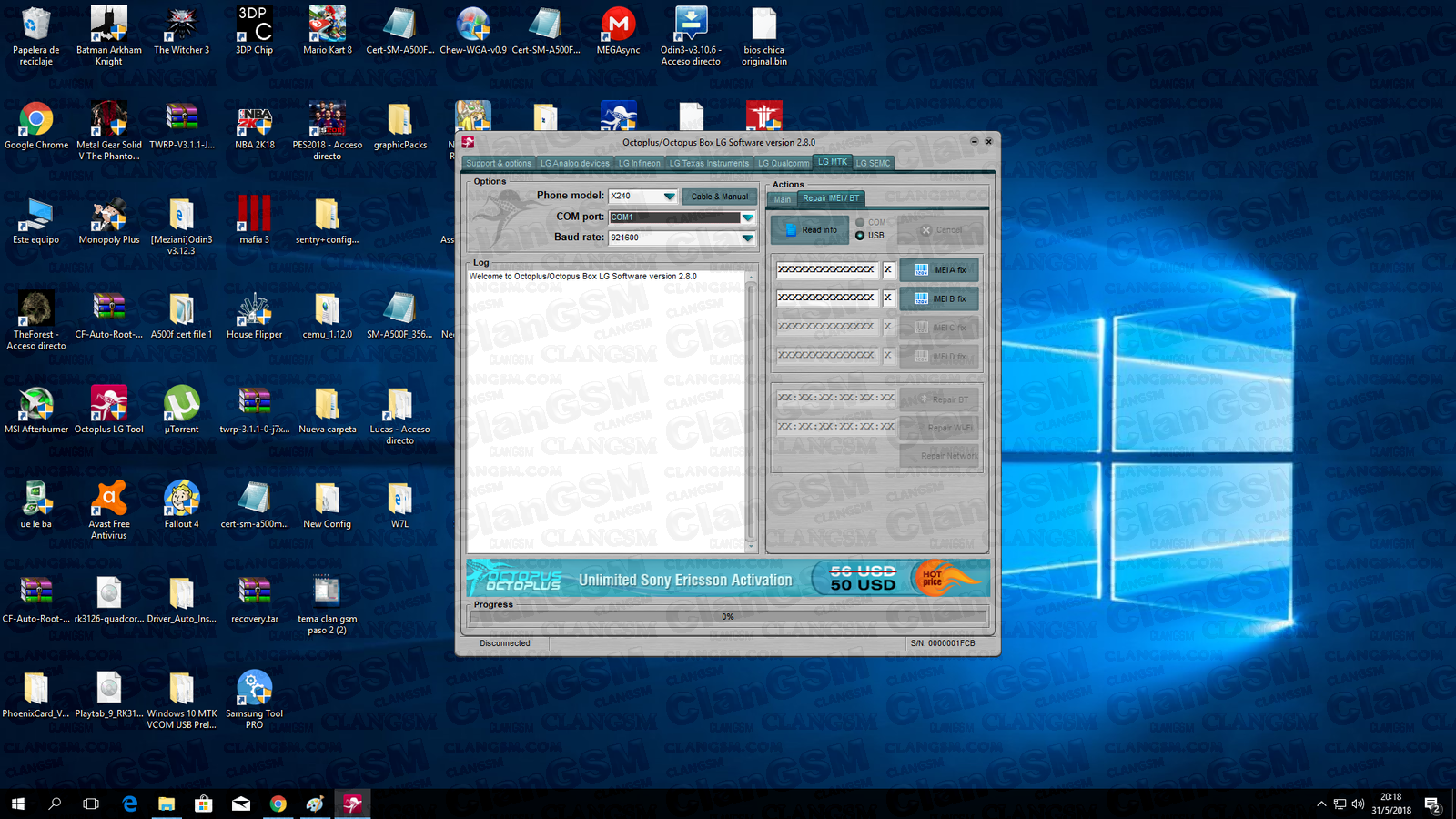This screenshot has height=819, width=1456.
Task: Open the LG Analog devices tab
Action: point(575,164)
